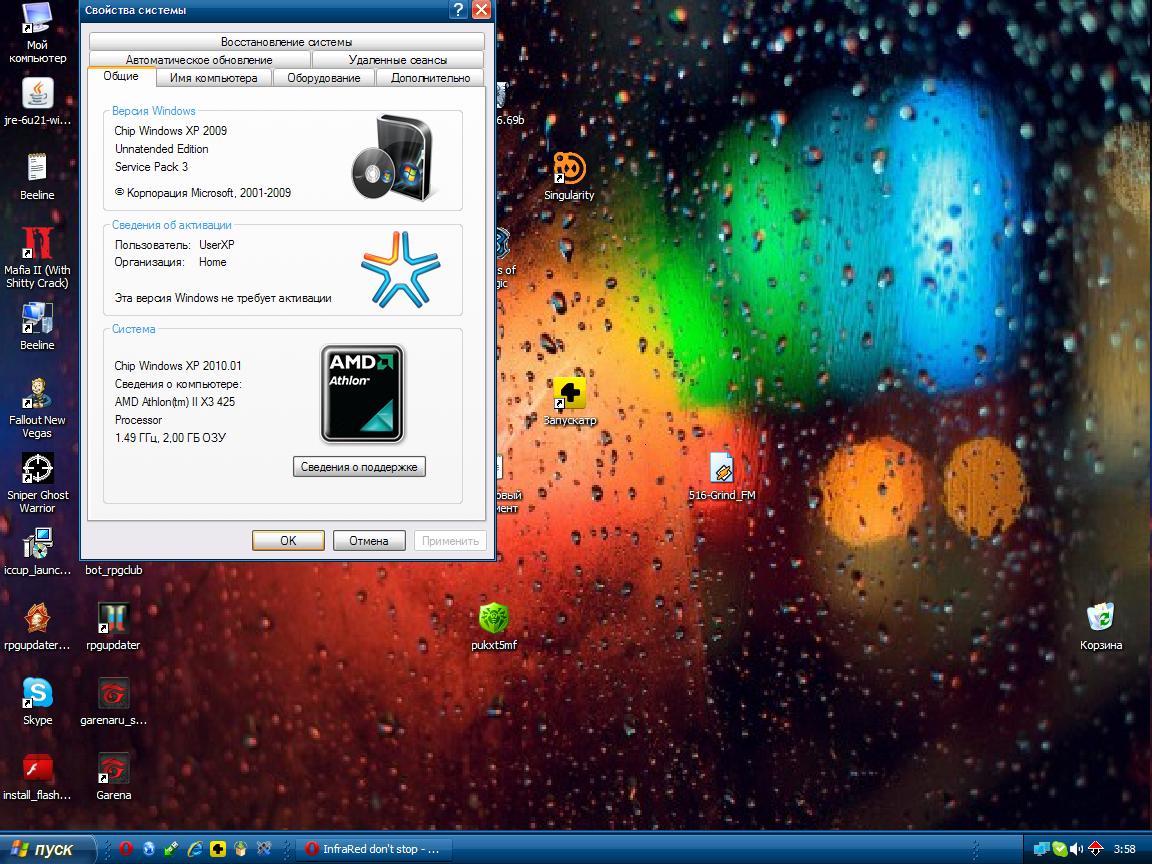1152x864 pixels.
Task: Switch to Оборудование tab
Action: pyautogui.click(x=324, y=78)
